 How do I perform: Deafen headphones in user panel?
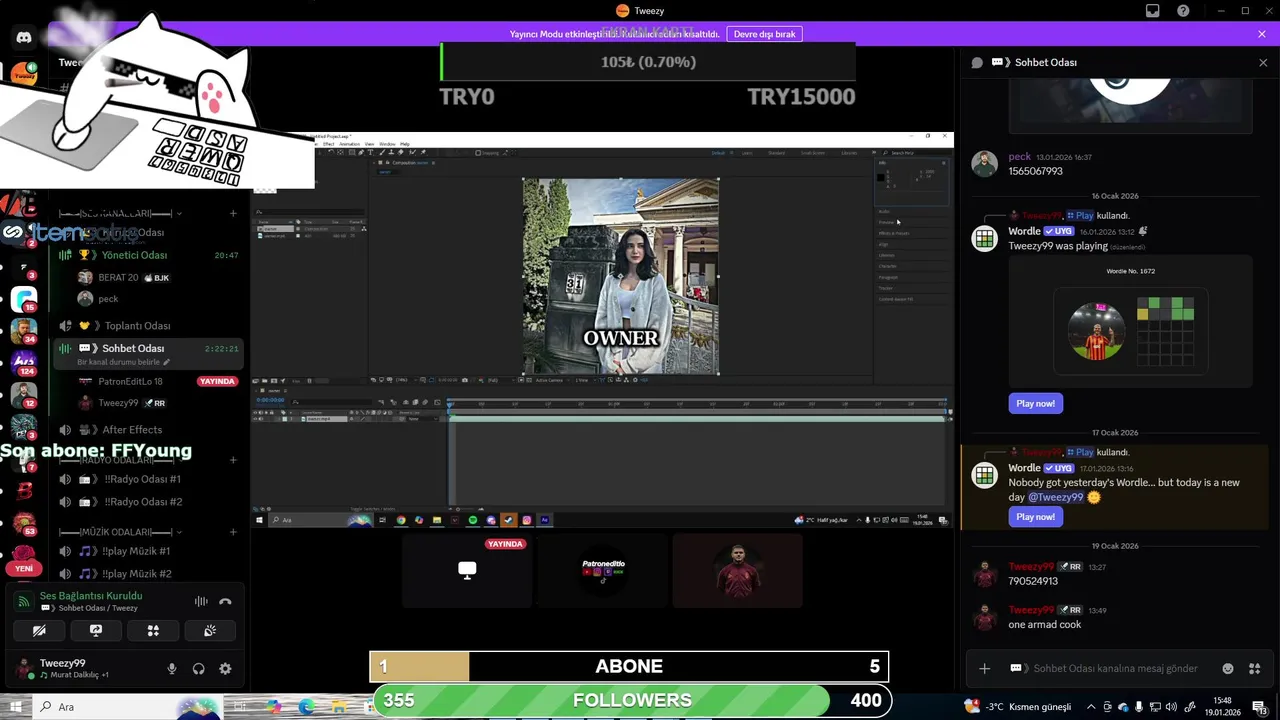[x=198, y=669]
